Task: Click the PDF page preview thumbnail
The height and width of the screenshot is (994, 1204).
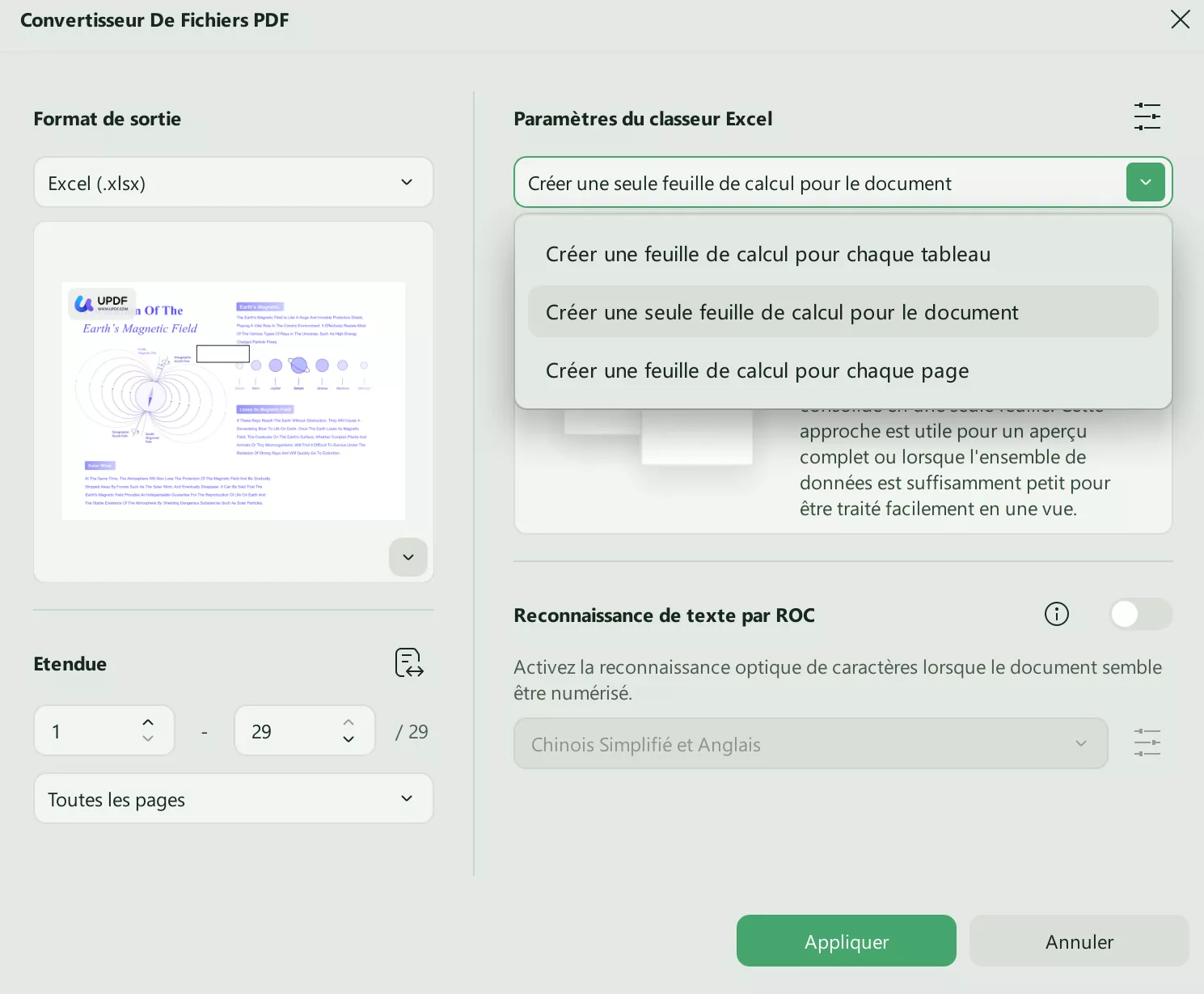Action: [233, 401]
